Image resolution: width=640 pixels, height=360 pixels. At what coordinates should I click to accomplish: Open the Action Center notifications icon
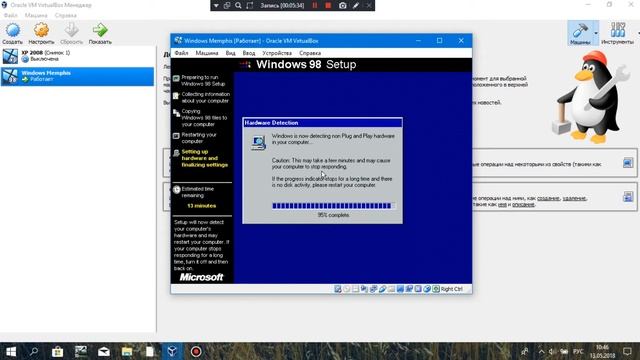click(x=627, y=351)
